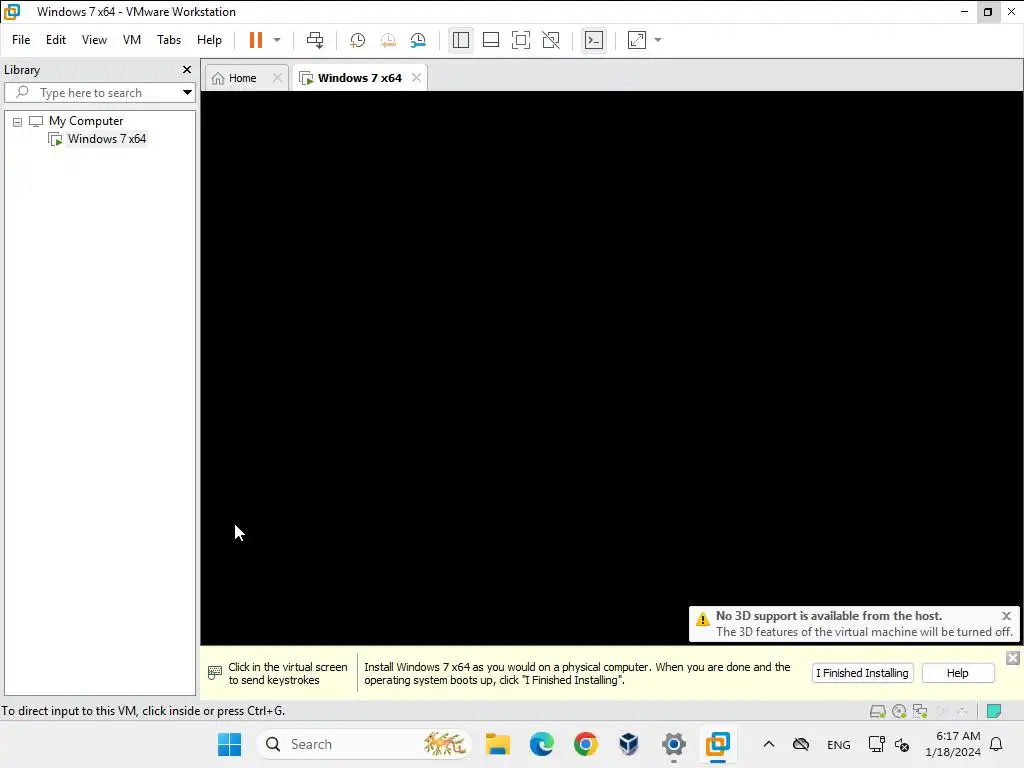Close the Windows 7 x64 tab
Viewport: 1024px width, 768px height.
pyautogui.click(x=416, y=78)
